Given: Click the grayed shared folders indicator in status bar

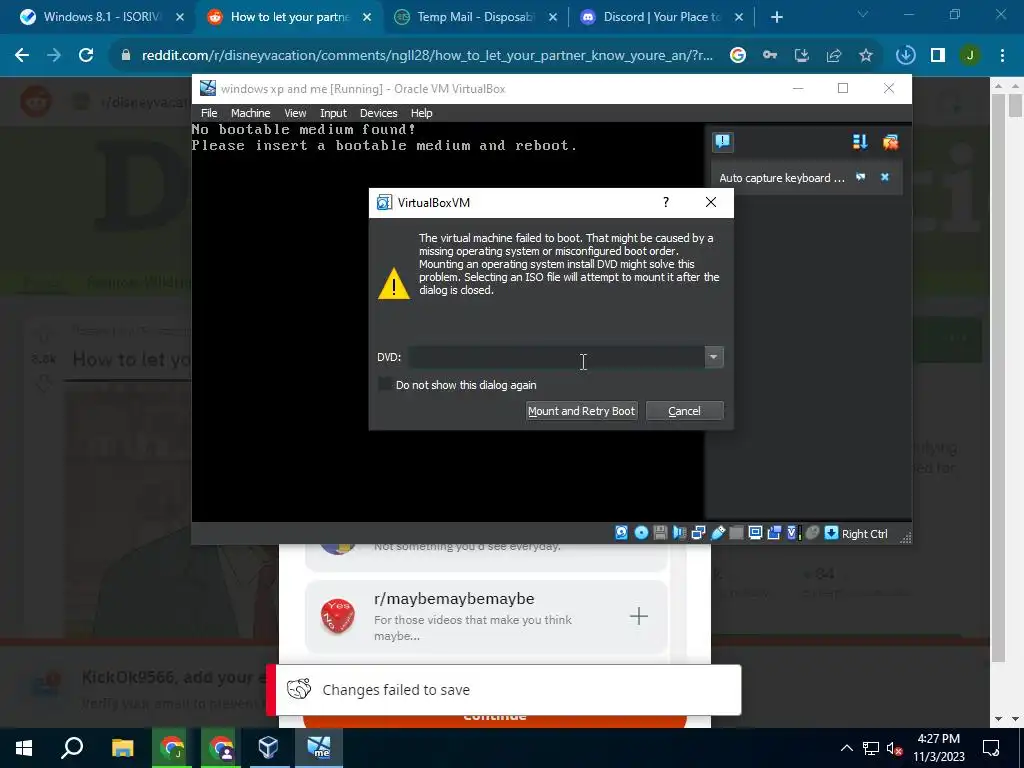Looking at the screenshot, I should click(737, 533).
